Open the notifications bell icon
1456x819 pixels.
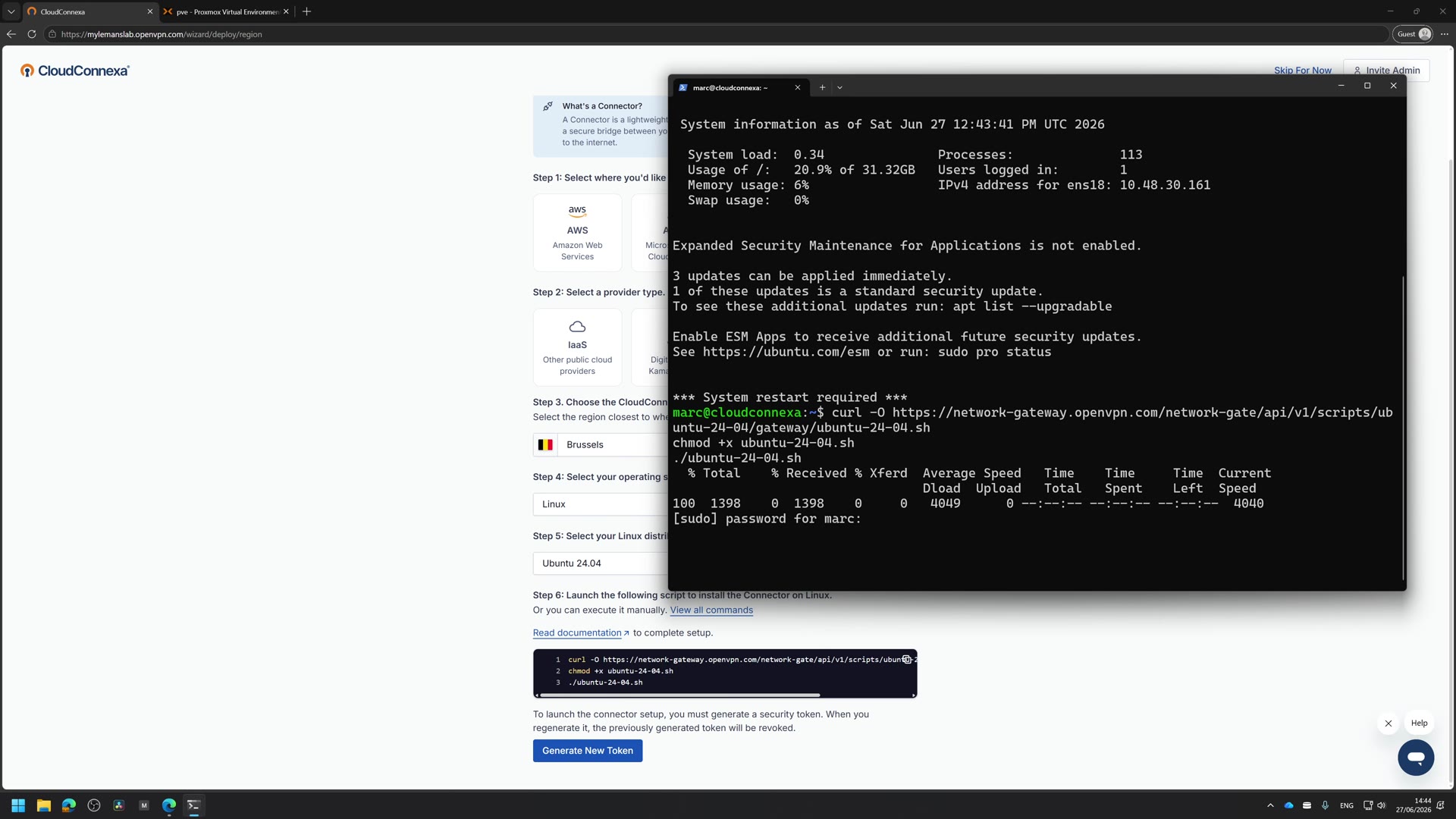click(x=1440, y=805)
